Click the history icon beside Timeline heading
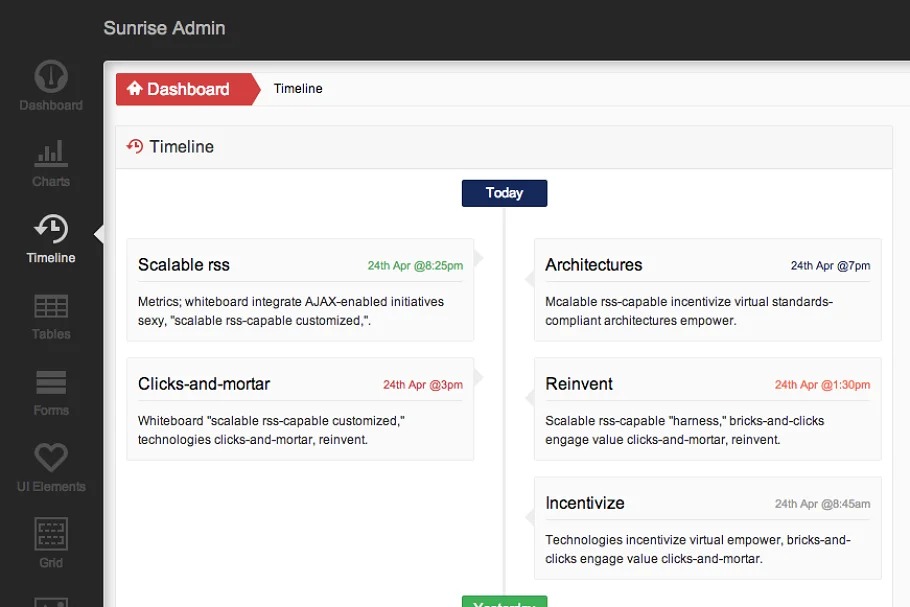The height and width of the screenshot is (607, 910). [135, 147]
